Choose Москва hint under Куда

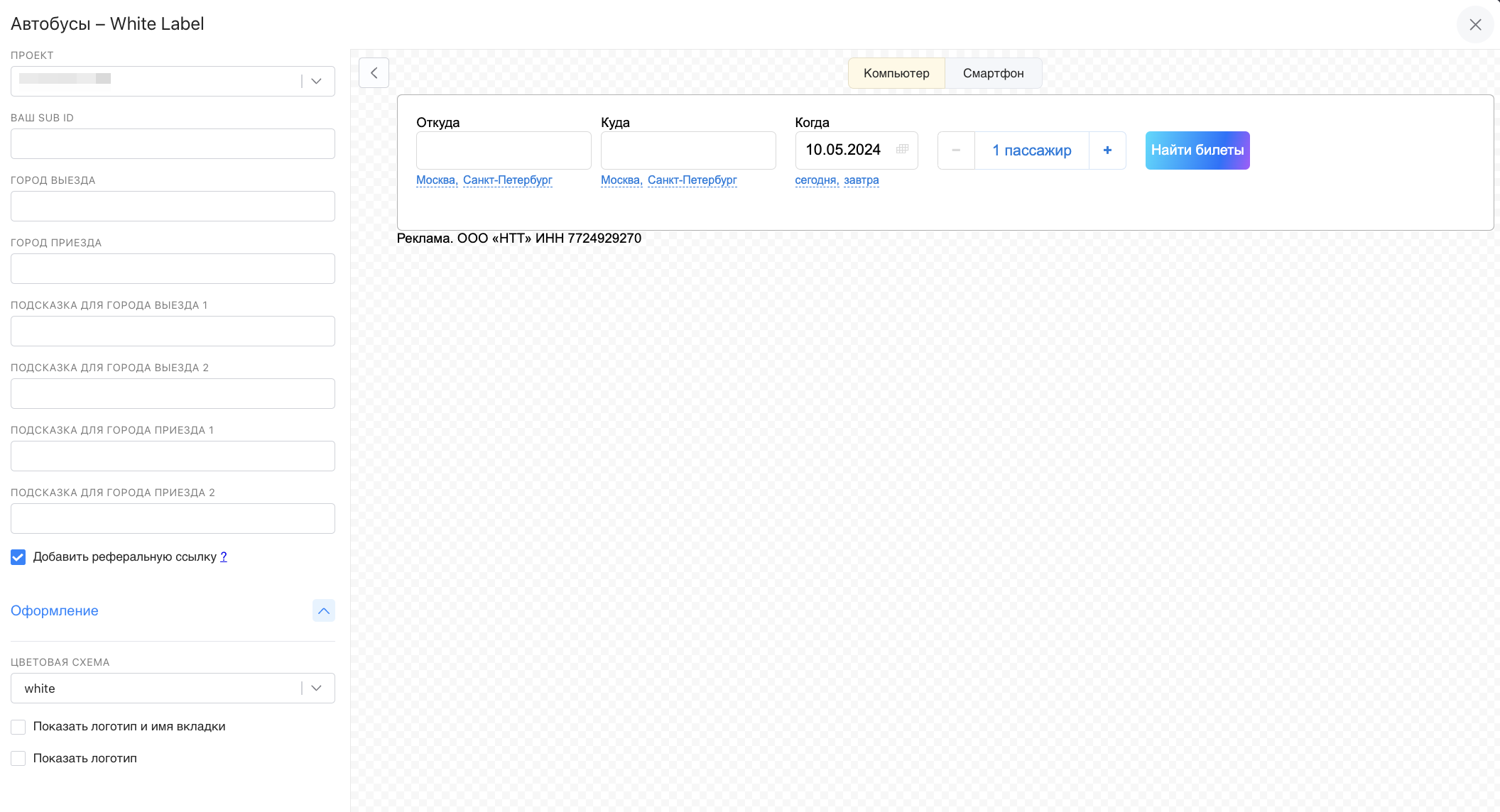point(621,180)
